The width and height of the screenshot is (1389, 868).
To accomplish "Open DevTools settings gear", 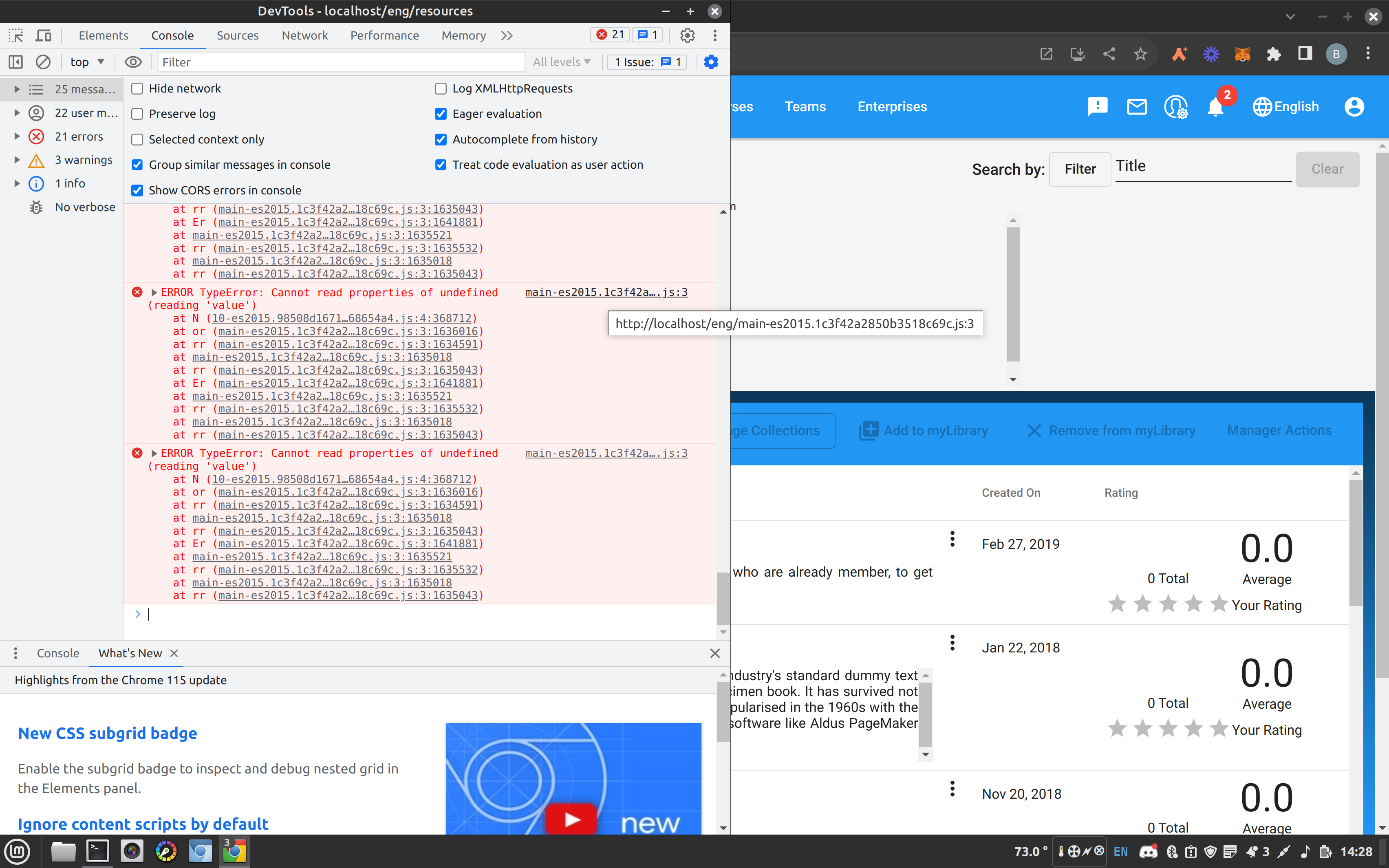I will (x=687, y=35).
